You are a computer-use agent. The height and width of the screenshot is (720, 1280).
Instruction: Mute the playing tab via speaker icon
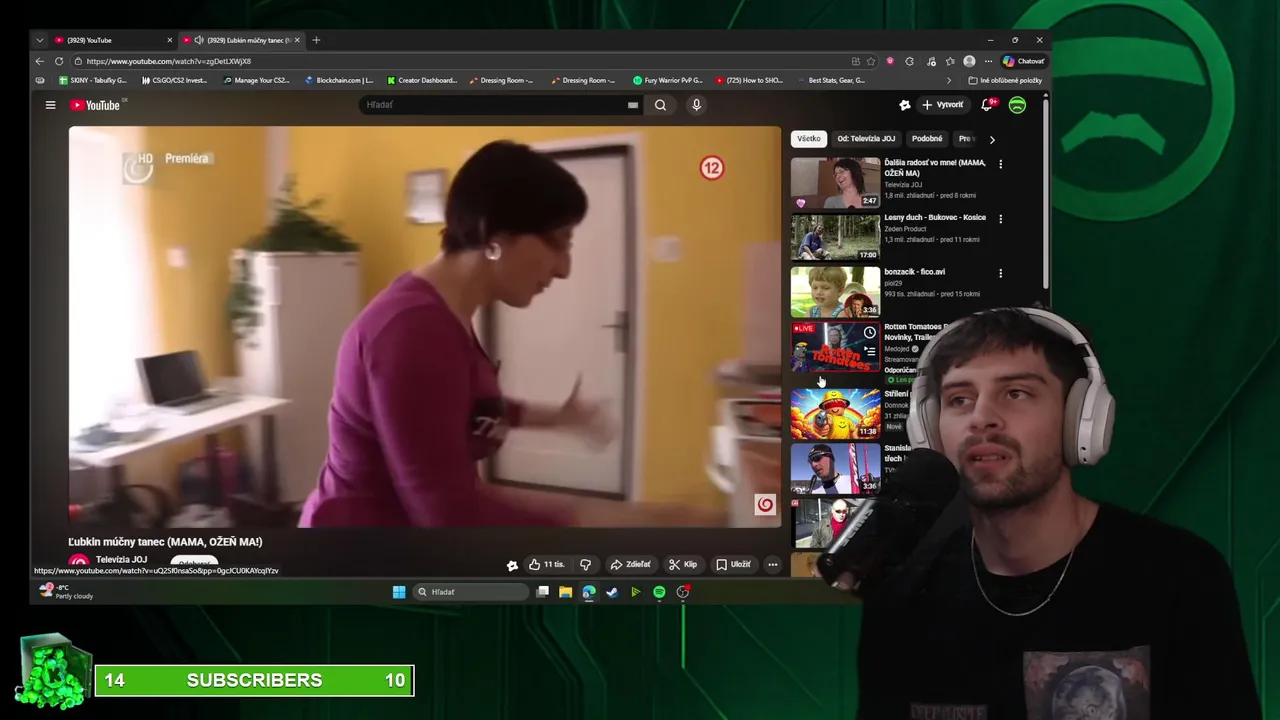(x=198, y=40)
